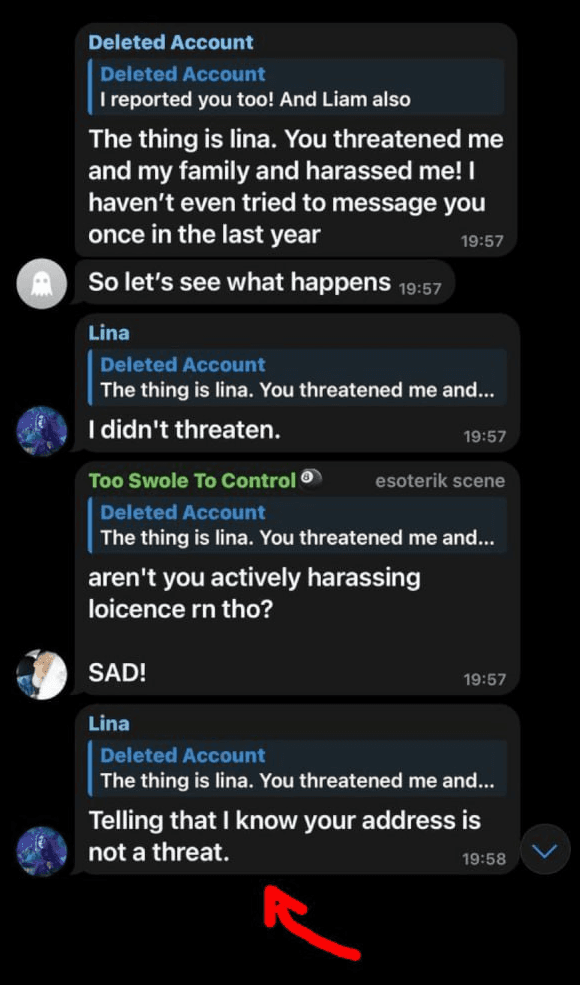This screenshot has height=985, width=580.
Task: Tap the Lina name above "I didn't threaten."
Action: click(109, 333)
